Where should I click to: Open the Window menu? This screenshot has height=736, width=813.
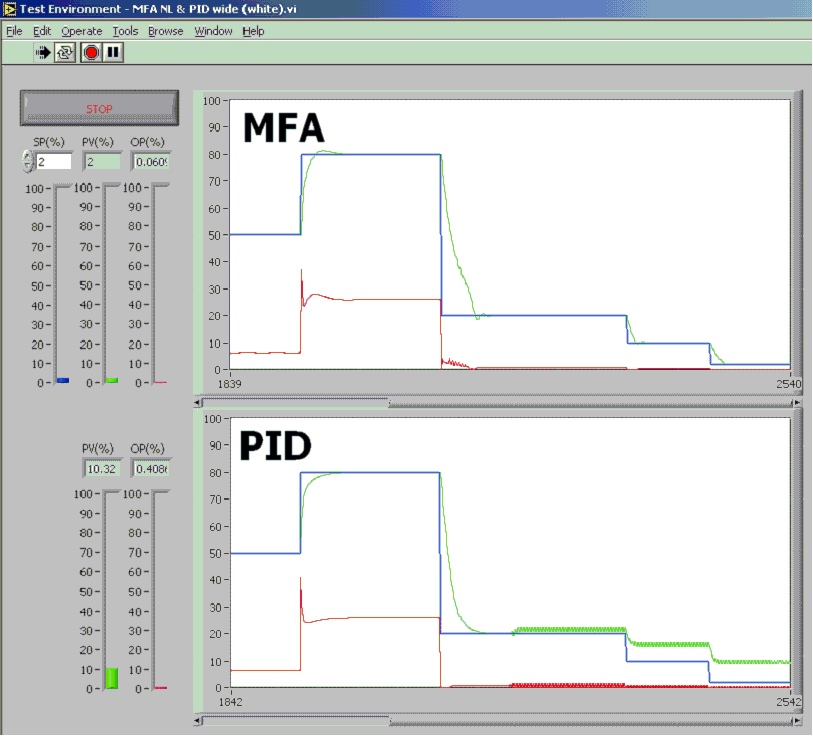tap(213, 31)
